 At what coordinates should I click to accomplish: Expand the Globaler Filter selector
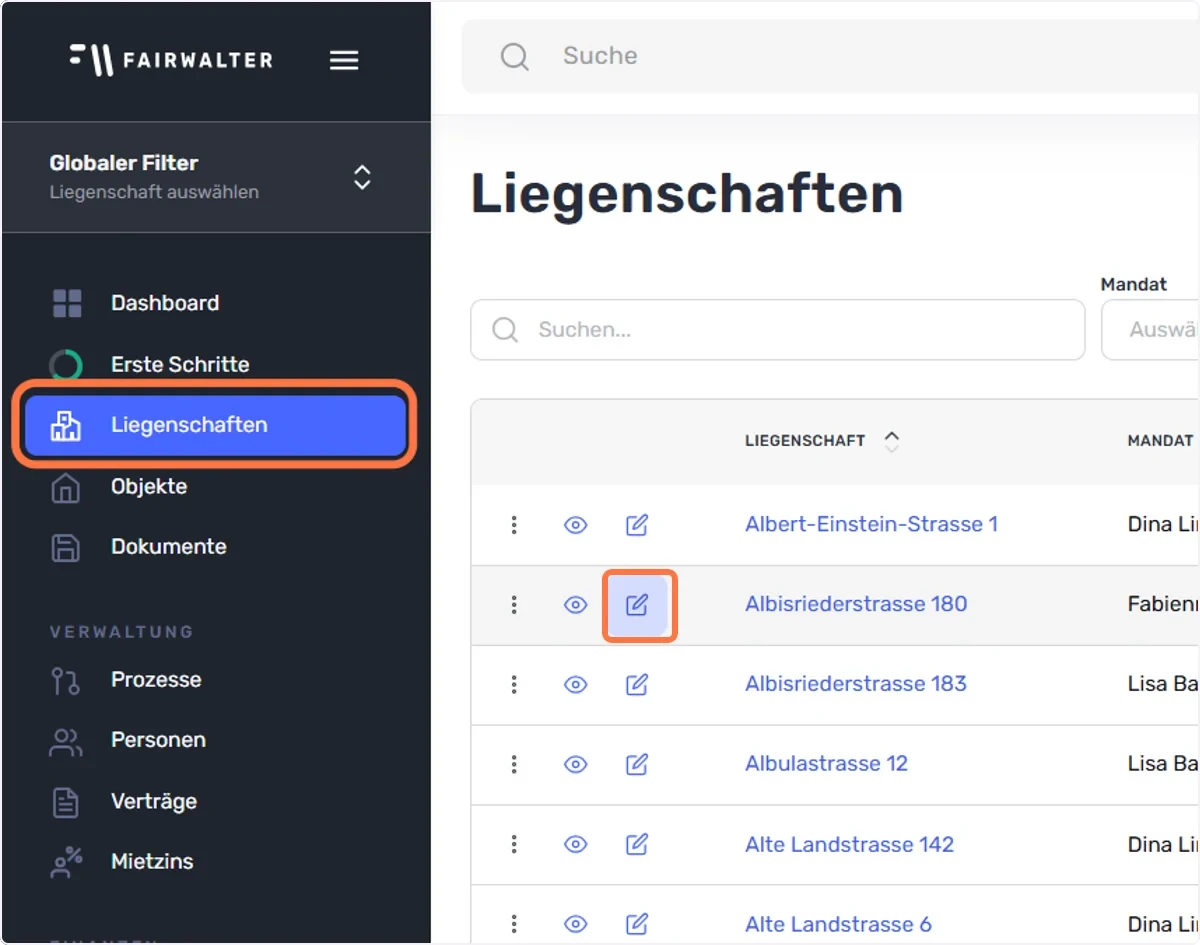216,177
